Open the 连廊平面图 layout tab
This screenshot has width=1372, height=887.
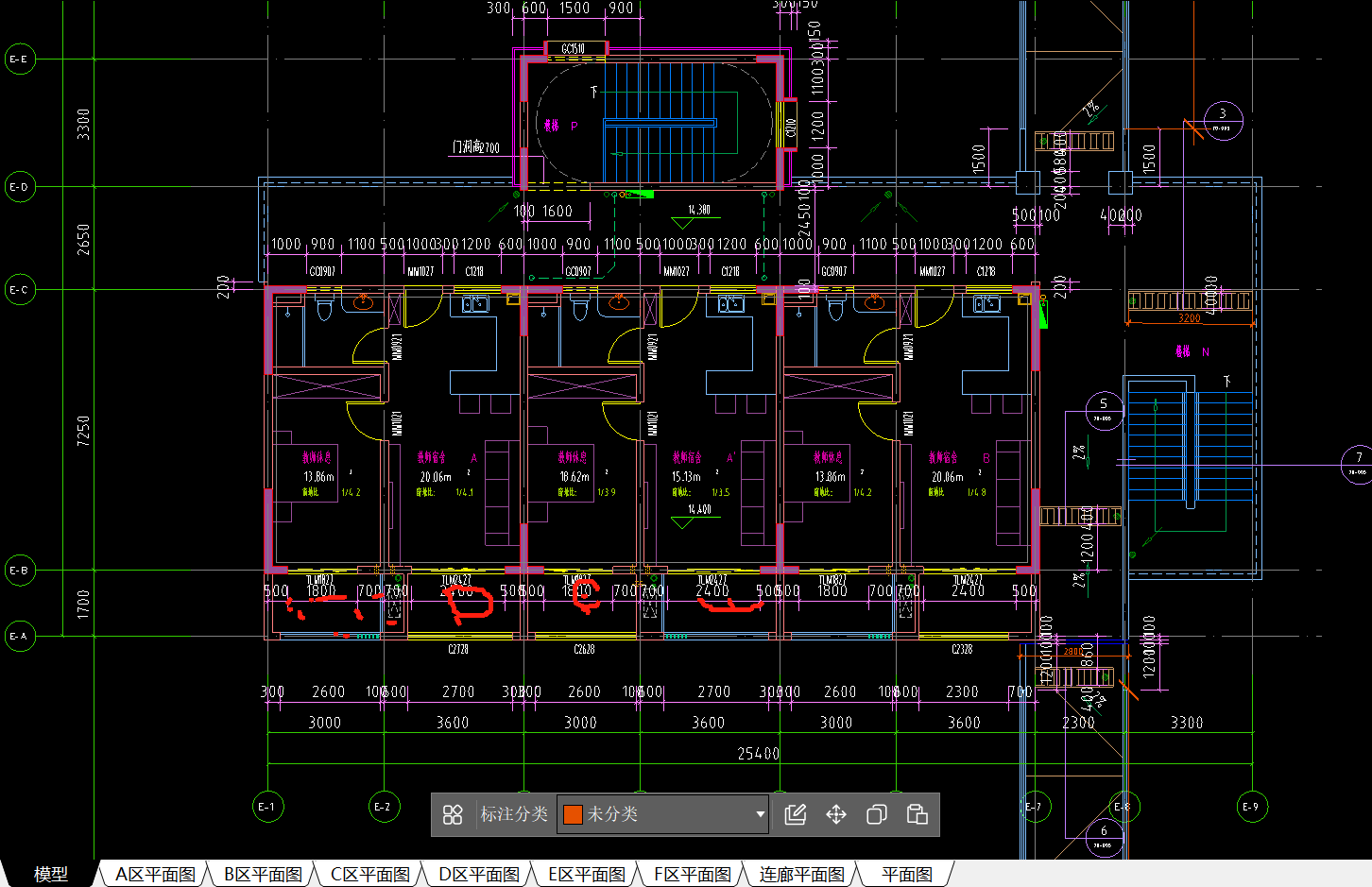click(802, 875)
